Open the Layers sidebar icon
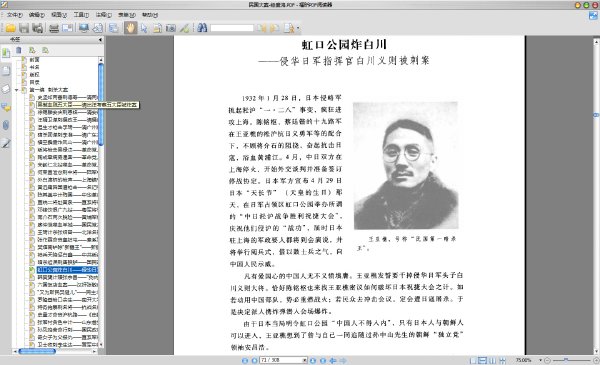 [6, 89]
